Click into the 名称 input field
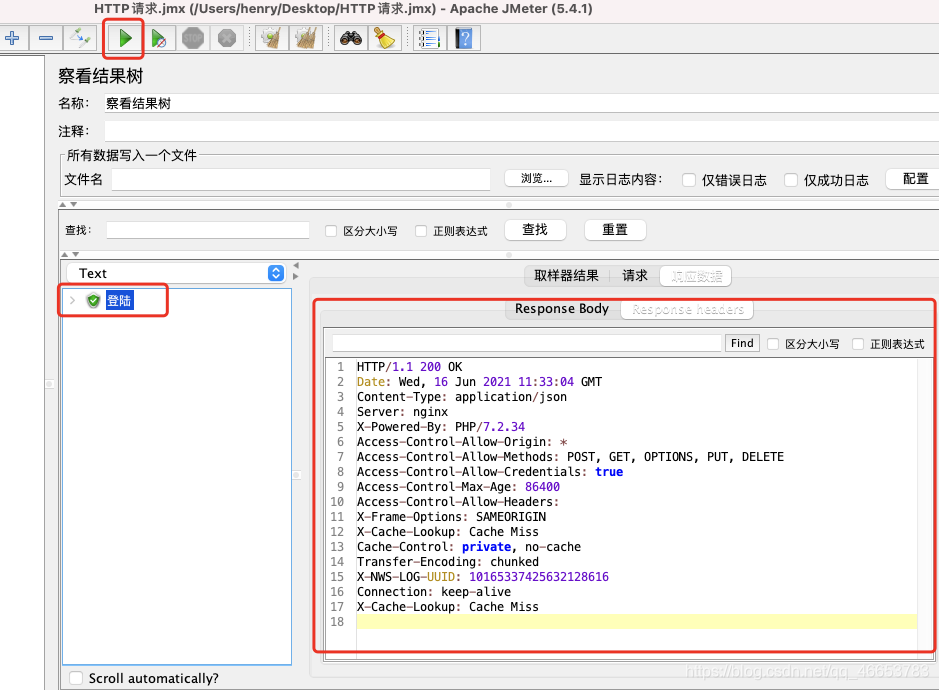The image size is (939, 690). tap(521, 103)
